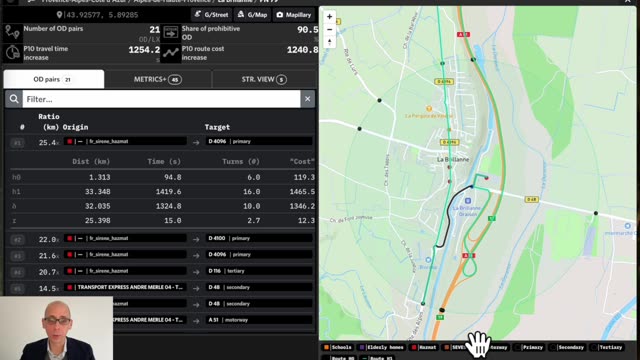Image resolution: width=640 pixels, height=360 pixels.
Task: Toggle the Tertiary roads legend layer
Action: tap(607, 347)
